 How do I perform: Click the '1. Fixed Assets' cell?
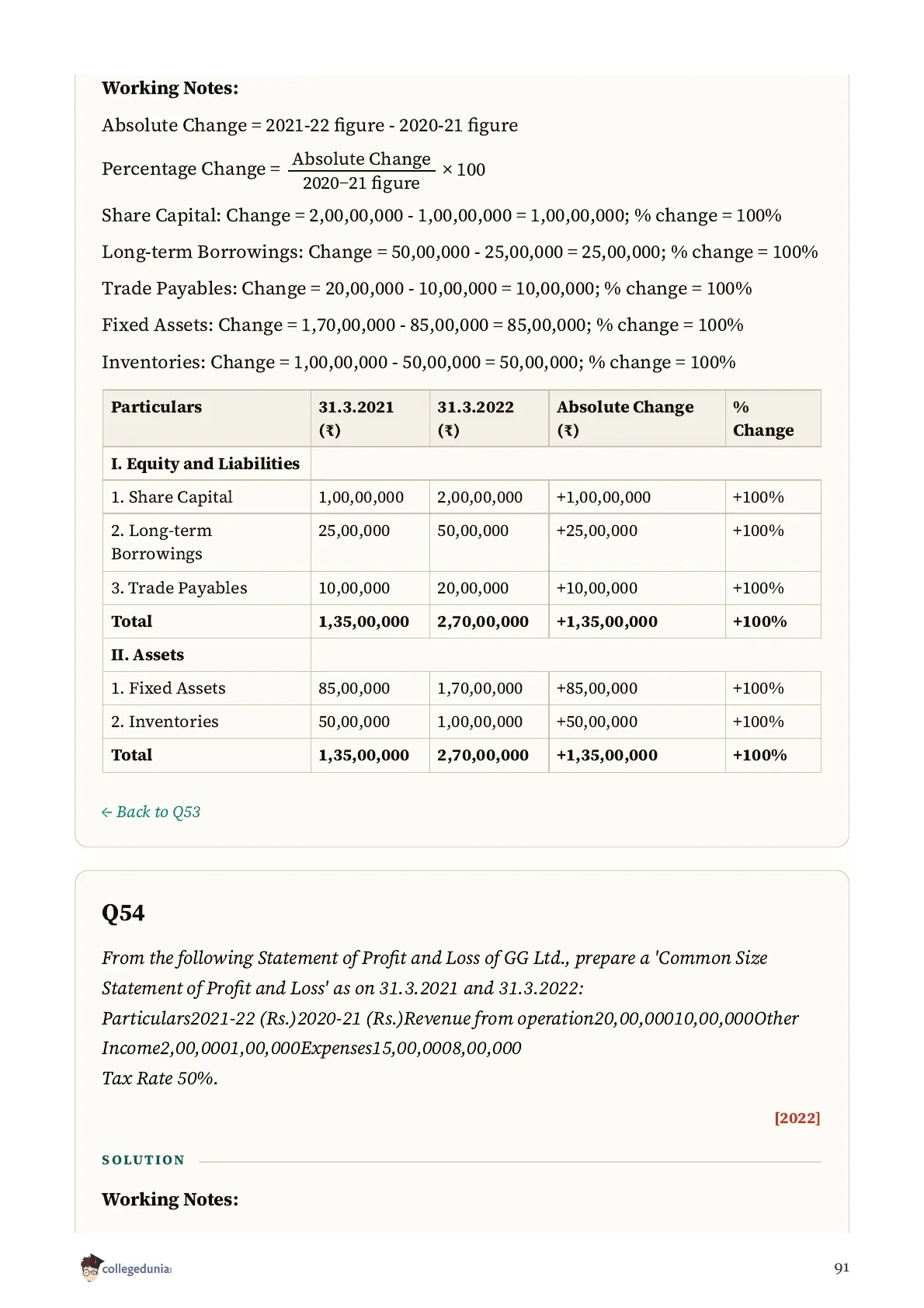pos(207,688)
